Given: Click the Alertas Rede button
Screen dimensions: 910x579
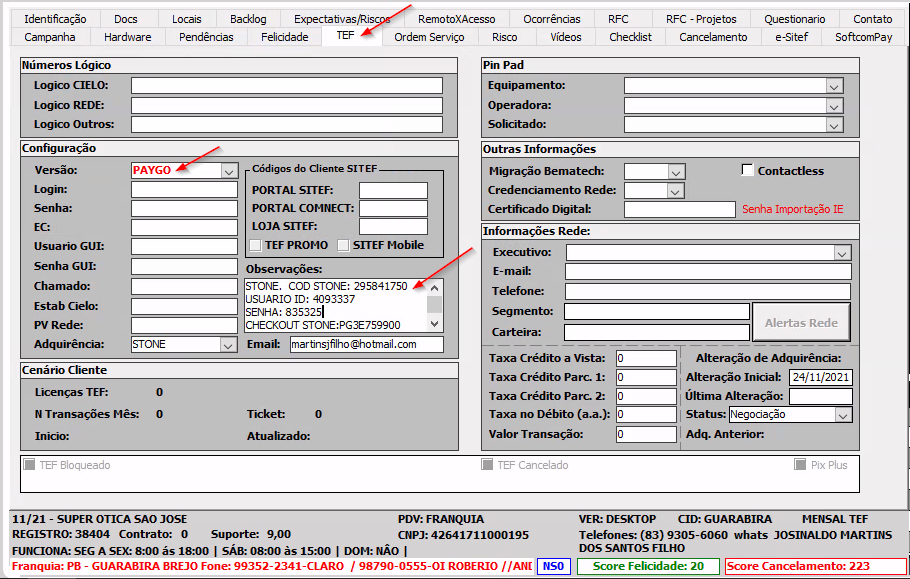Looking at the screenshot, I should (x=801, y=323).
